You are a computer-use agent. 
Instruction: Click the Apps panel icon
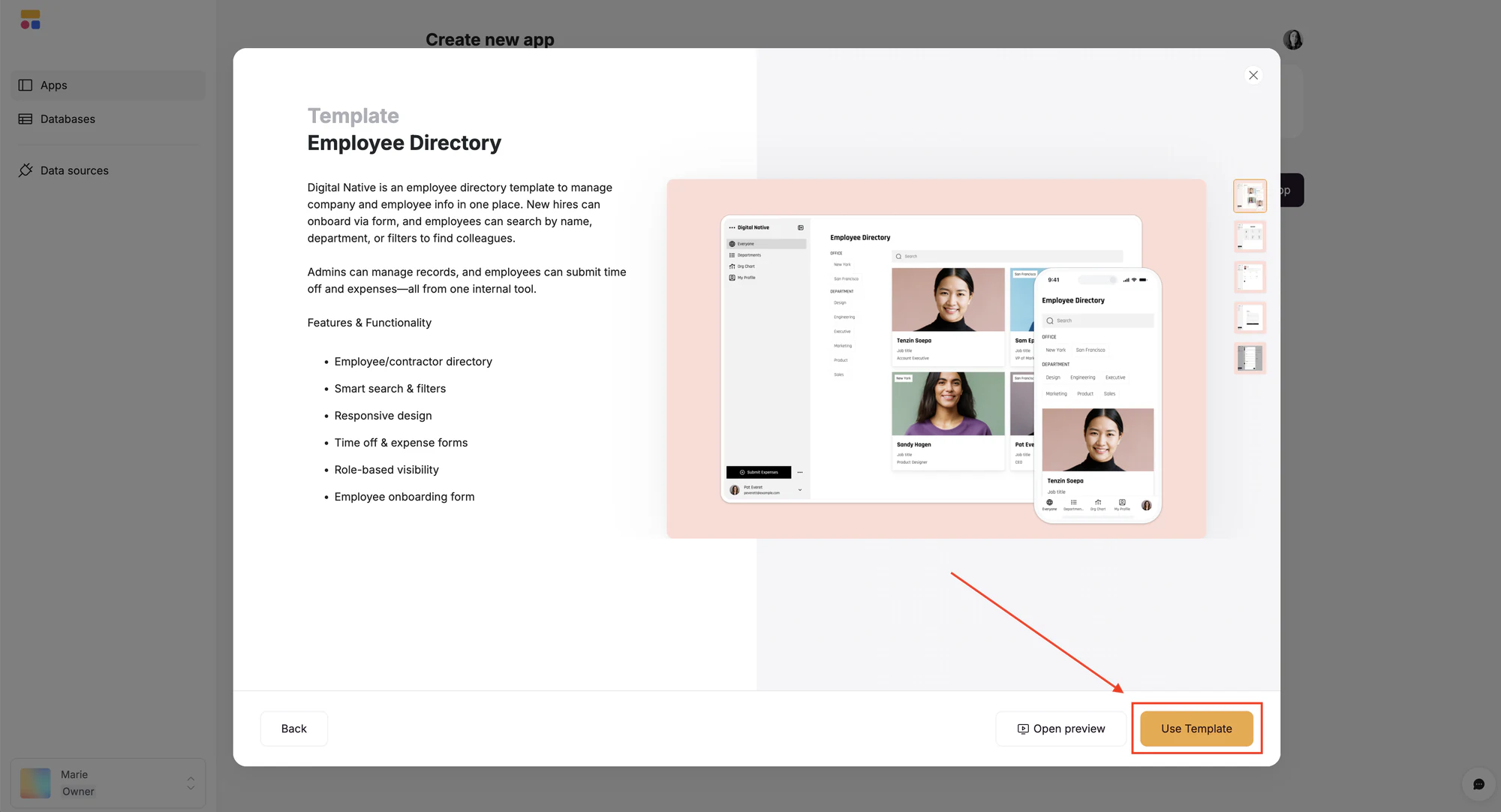pyautogui.click(x=26, y=86)
